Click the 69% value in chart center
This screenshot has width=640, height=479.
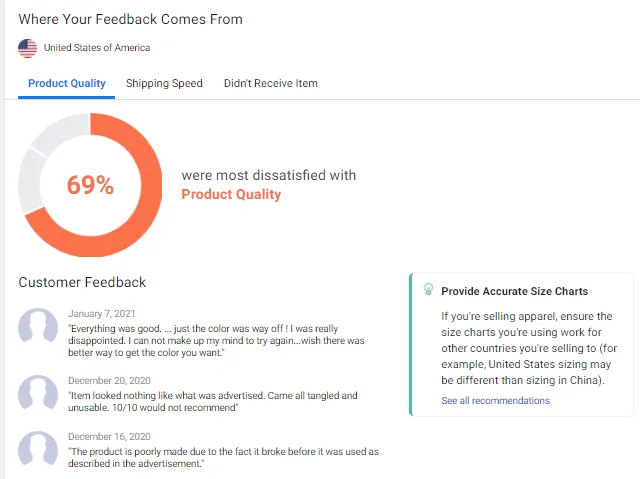click(90, 185)
